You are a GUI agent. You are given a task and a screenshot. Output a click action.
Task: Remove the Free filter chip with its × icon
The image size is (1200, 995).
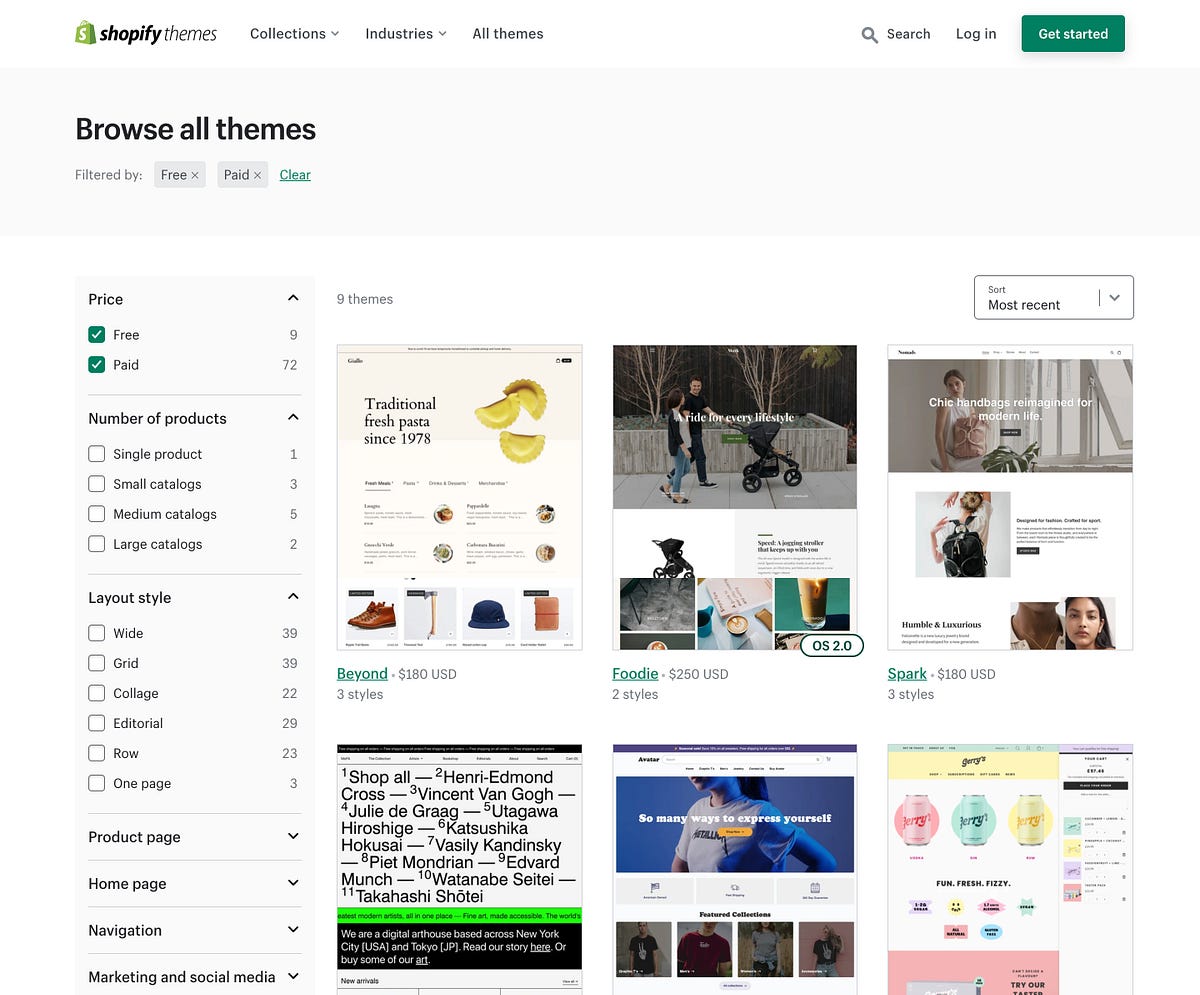click(x=196, y=174)
